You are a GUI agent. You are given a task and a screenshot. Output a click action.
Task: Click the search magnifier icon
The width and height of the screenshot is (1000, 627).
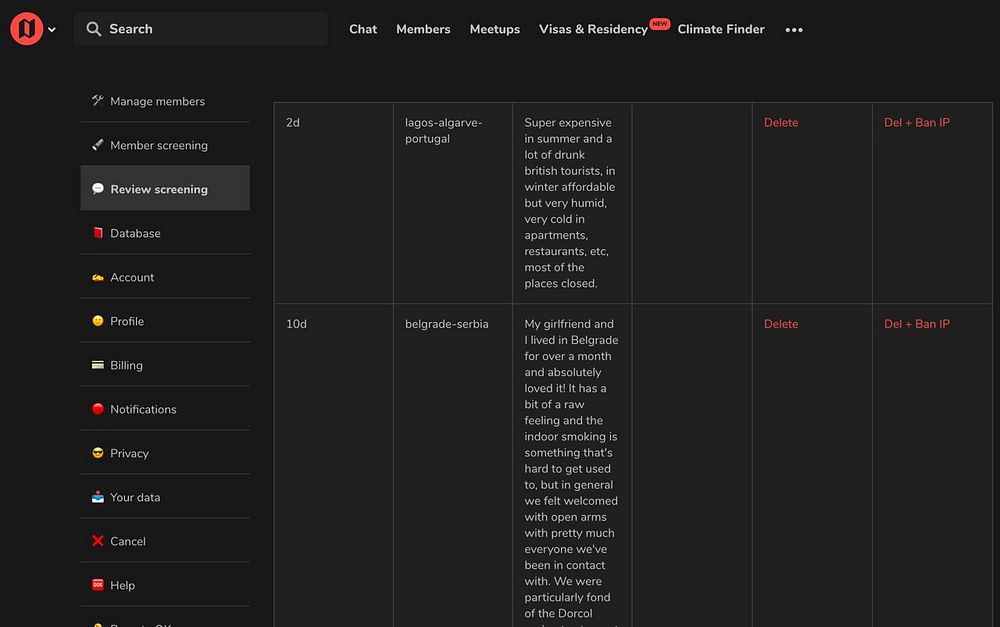pos(94,29)
